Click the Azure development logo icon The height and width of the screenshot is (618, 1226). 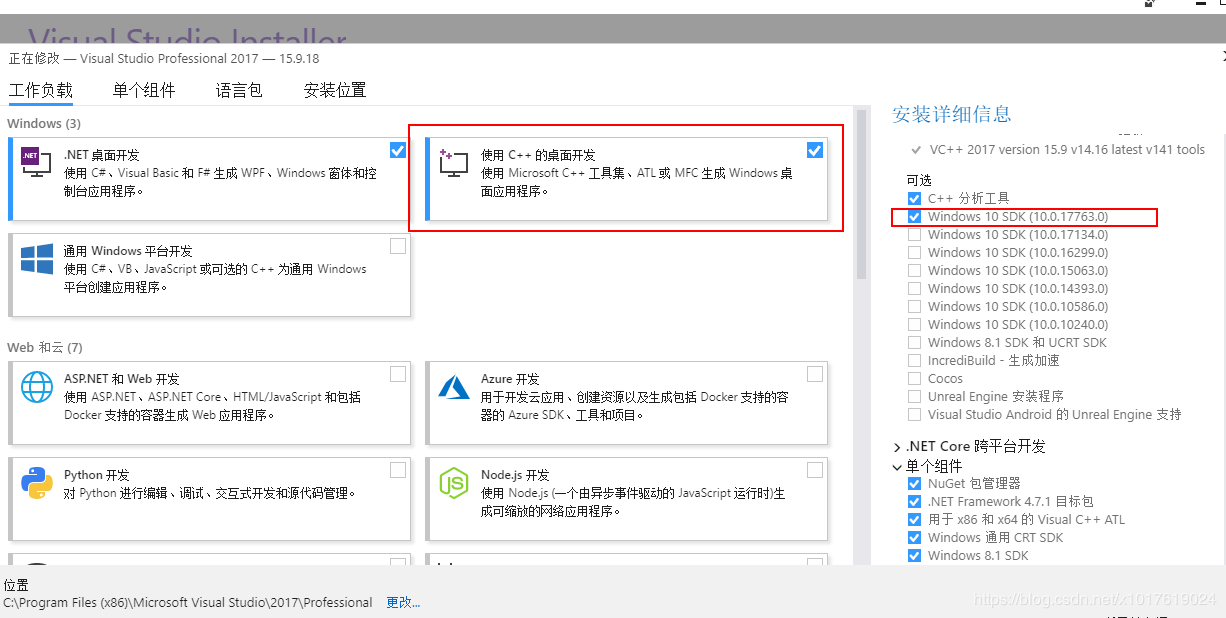454,386
